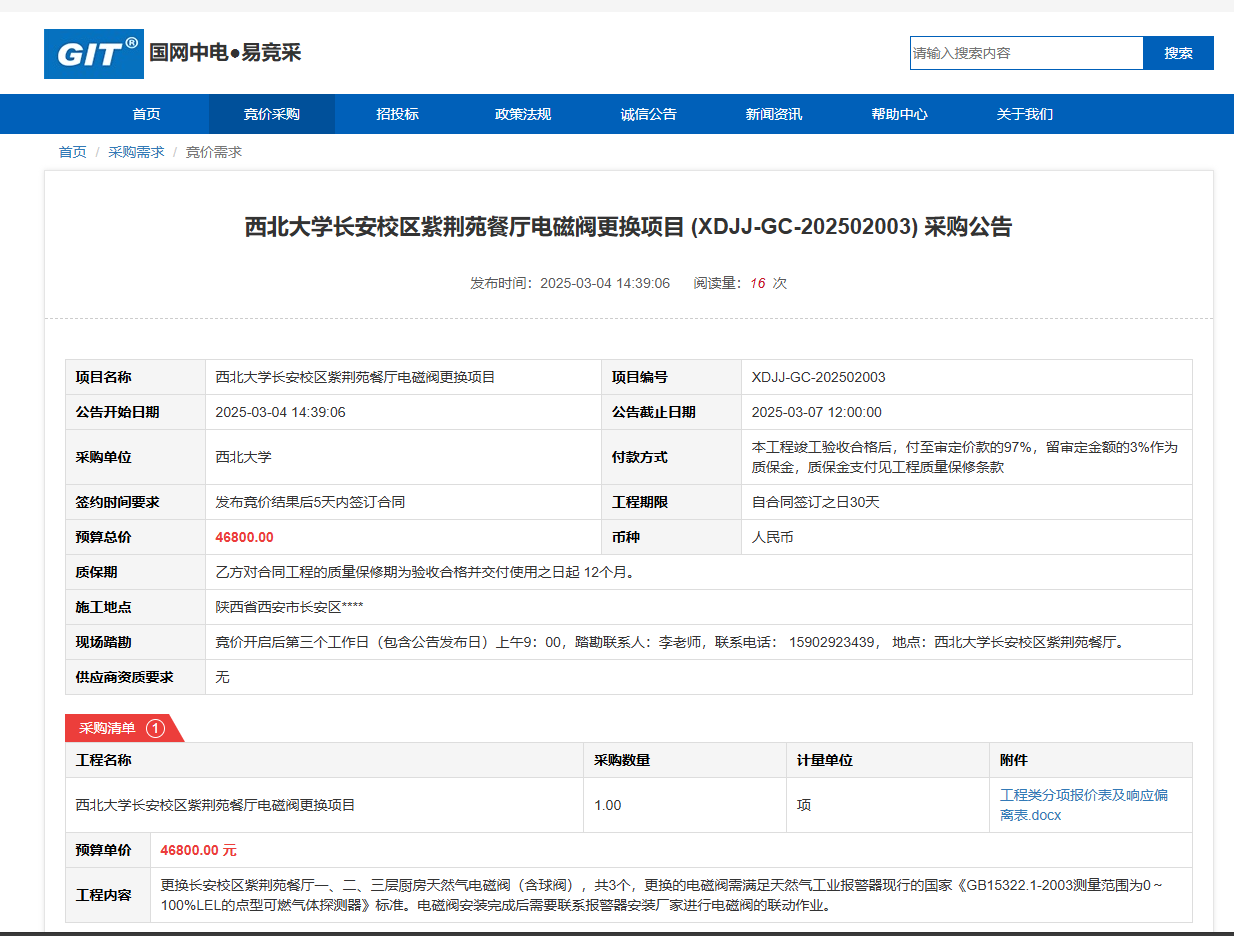The height and width of the screenshot is (936, 1234).
Task: Click the red 46800.00 budget total value
Action: [x=244, y=537]
